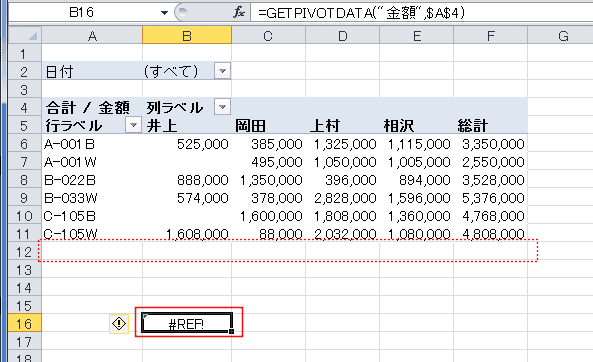The height and width of the screenshot is (362, 593).
Task: Click the fx insert function icon
Action: pyautogui.click(x=239, y=12)
